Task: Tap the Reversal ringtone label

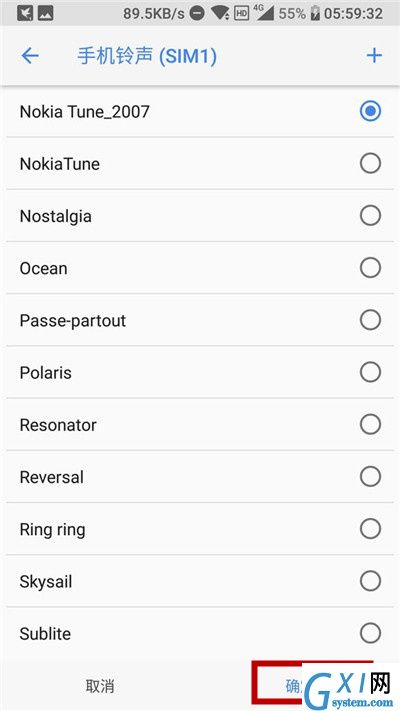Action: coord(52,477)
